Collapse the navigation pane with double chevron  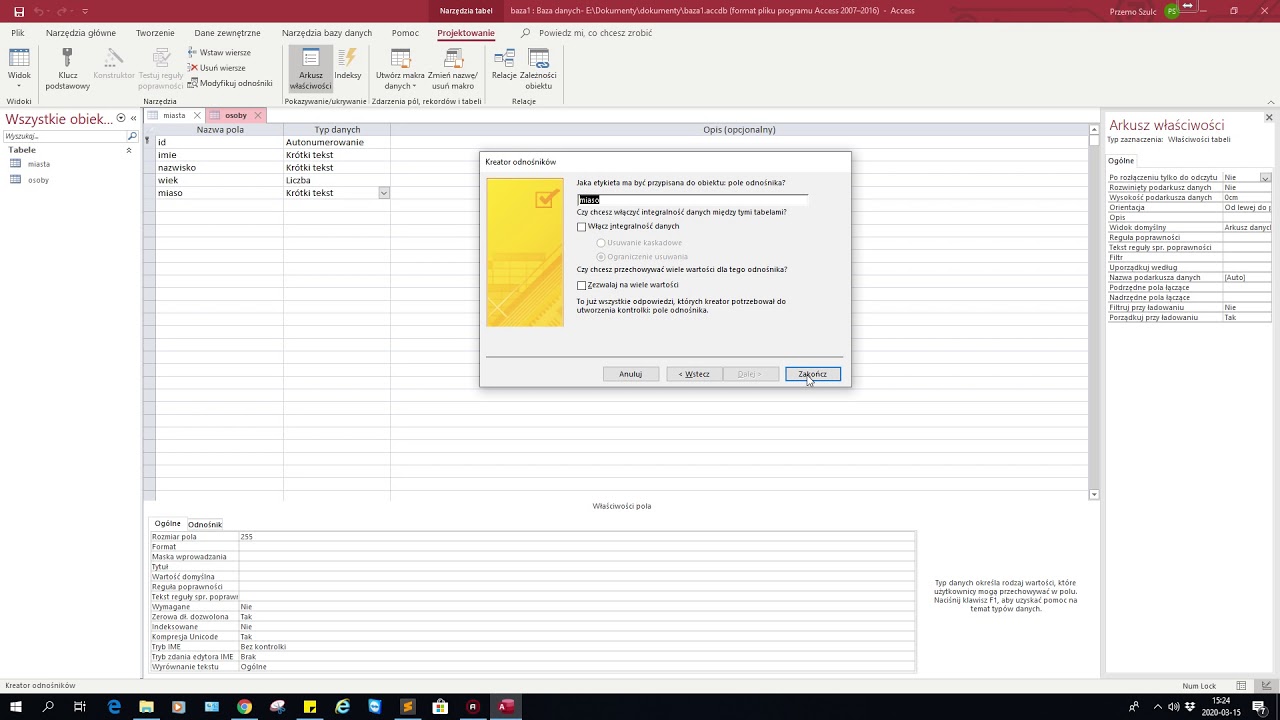[133, 118]
